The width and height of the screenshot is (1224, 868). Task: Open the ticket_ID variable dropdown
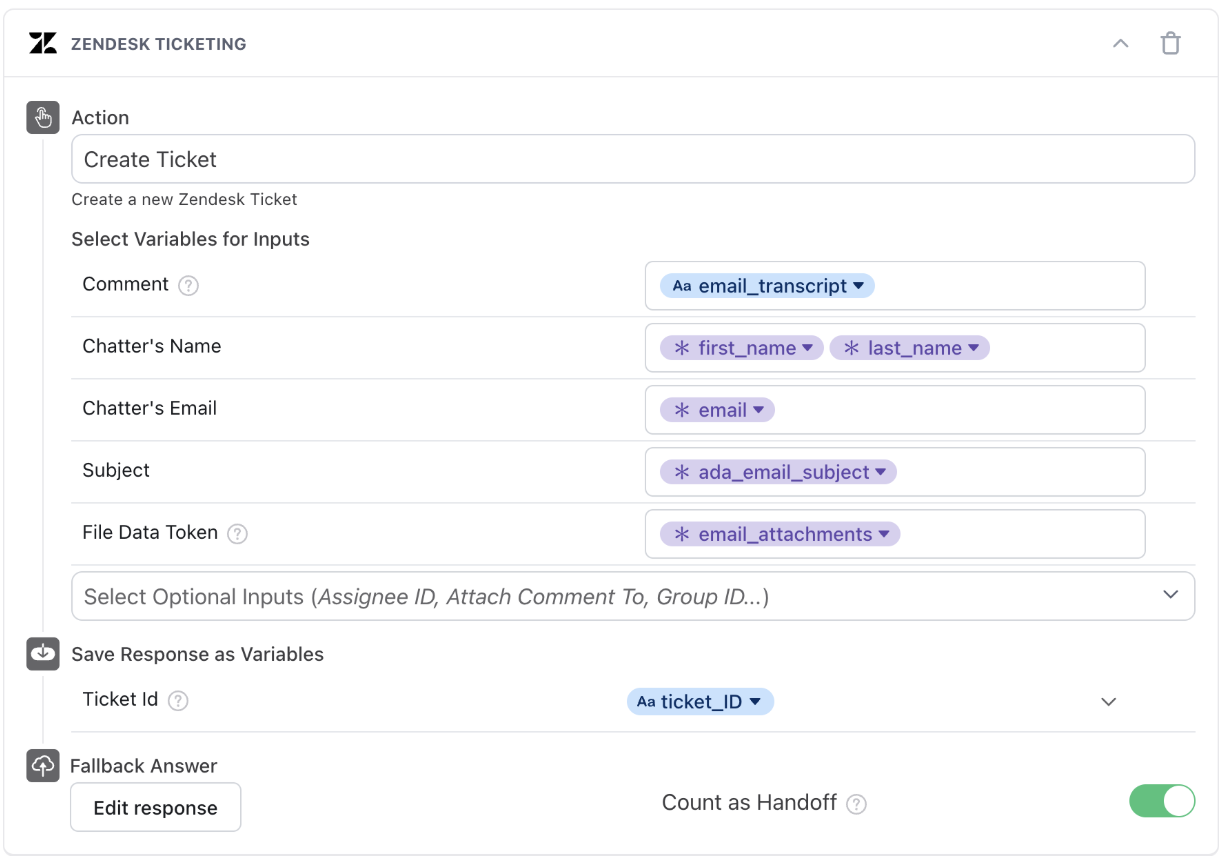(755, 702)
